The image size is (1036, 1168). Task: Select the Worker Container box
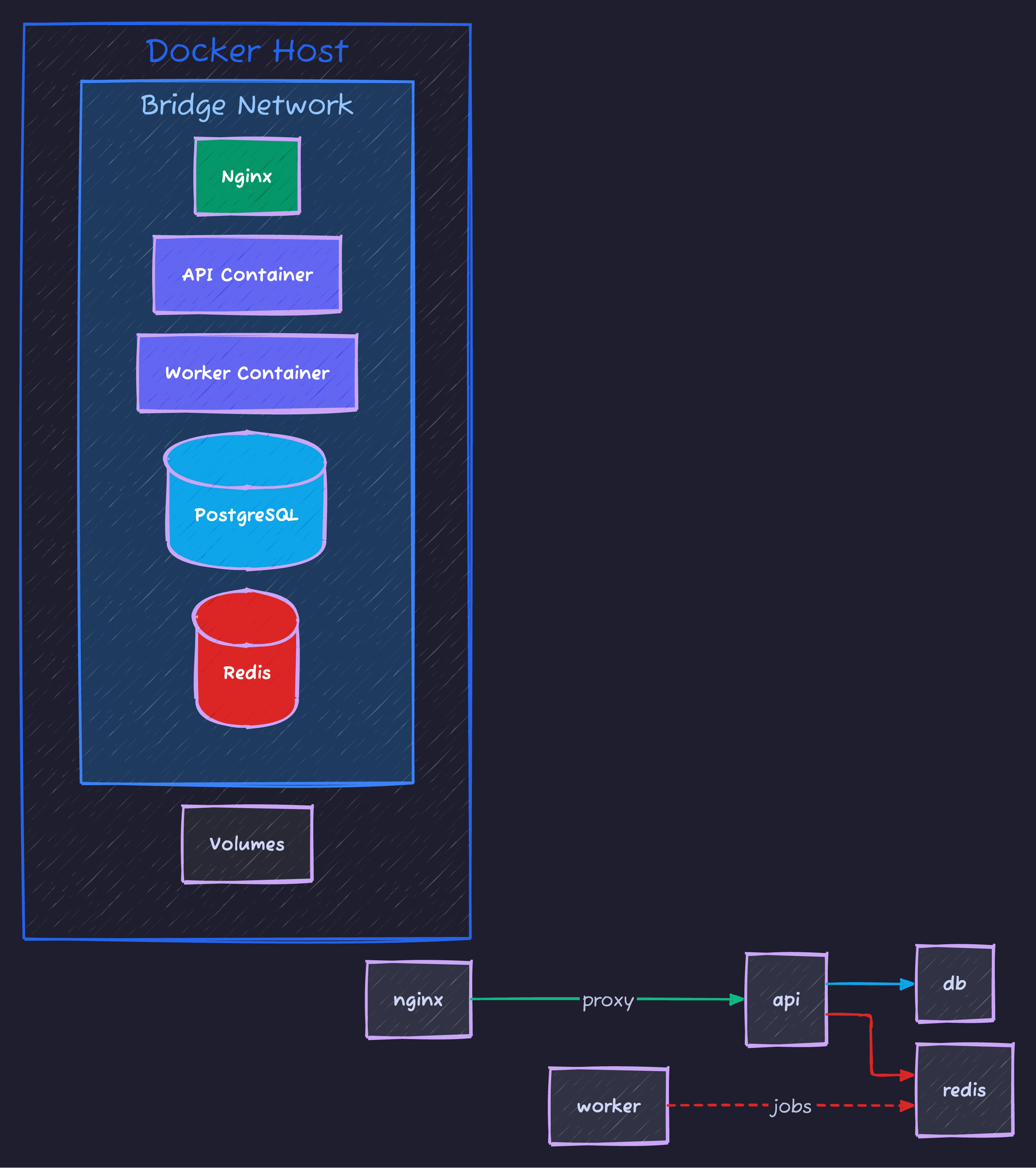(247, 372)
